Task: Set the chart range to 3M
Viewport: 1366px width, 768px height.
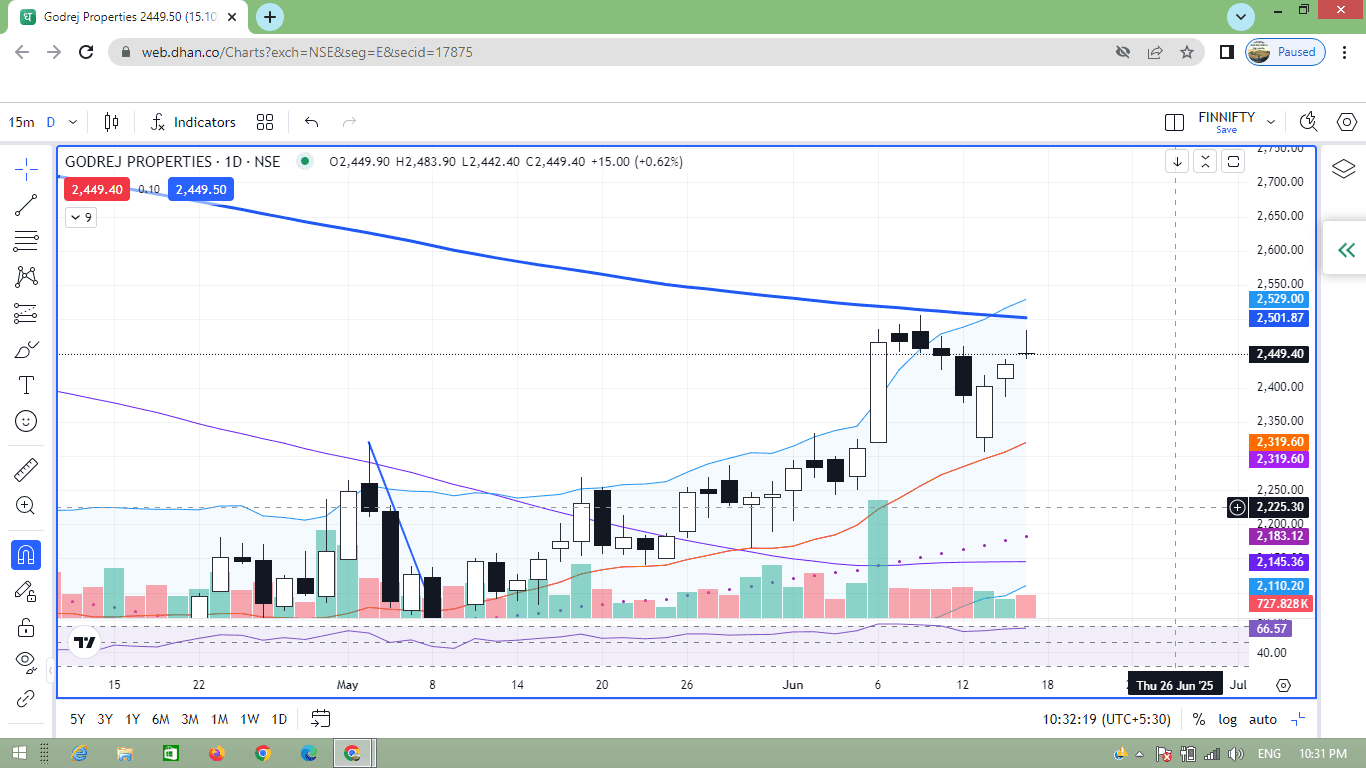Action: (x=190, y=719)
